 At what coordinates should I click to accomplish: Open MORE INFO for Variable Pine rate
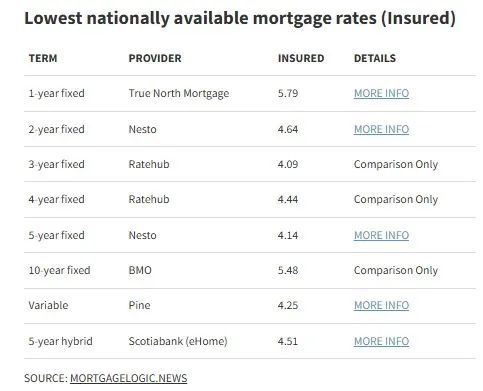[x=381, y=305]
